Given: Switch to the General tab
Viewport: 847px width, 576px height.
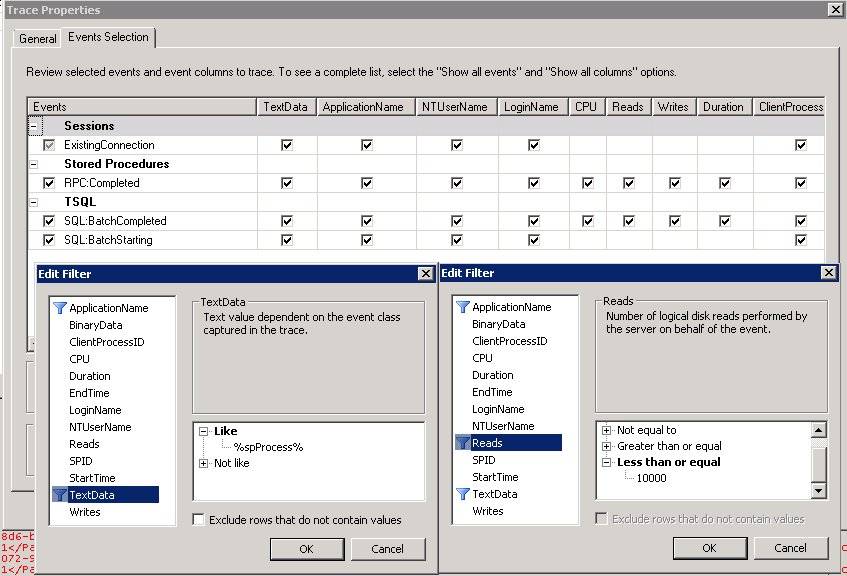Looking at the screenshot, I should (38, 39).
